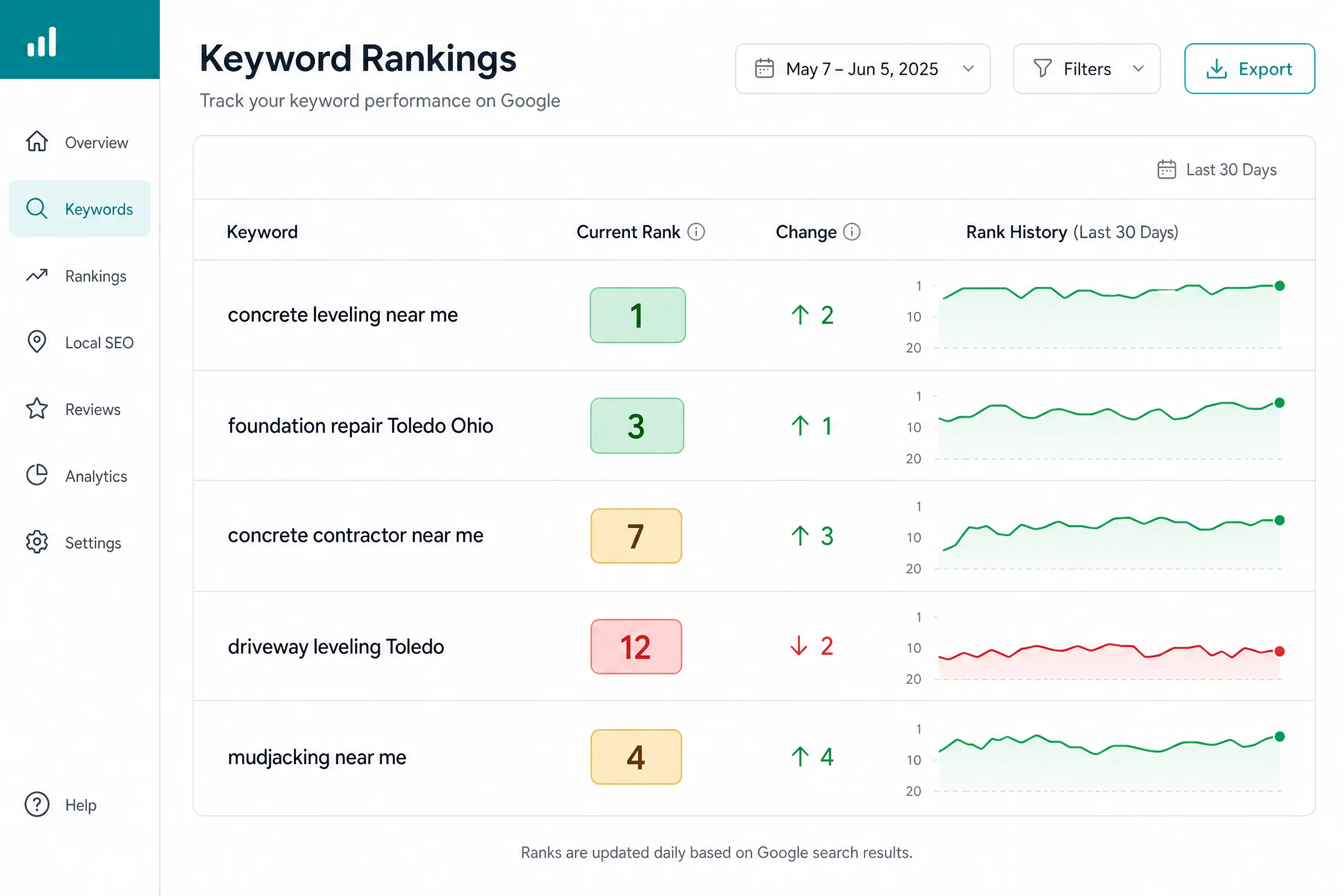Click keyword "concrete contractor near me"

point(356,535)
